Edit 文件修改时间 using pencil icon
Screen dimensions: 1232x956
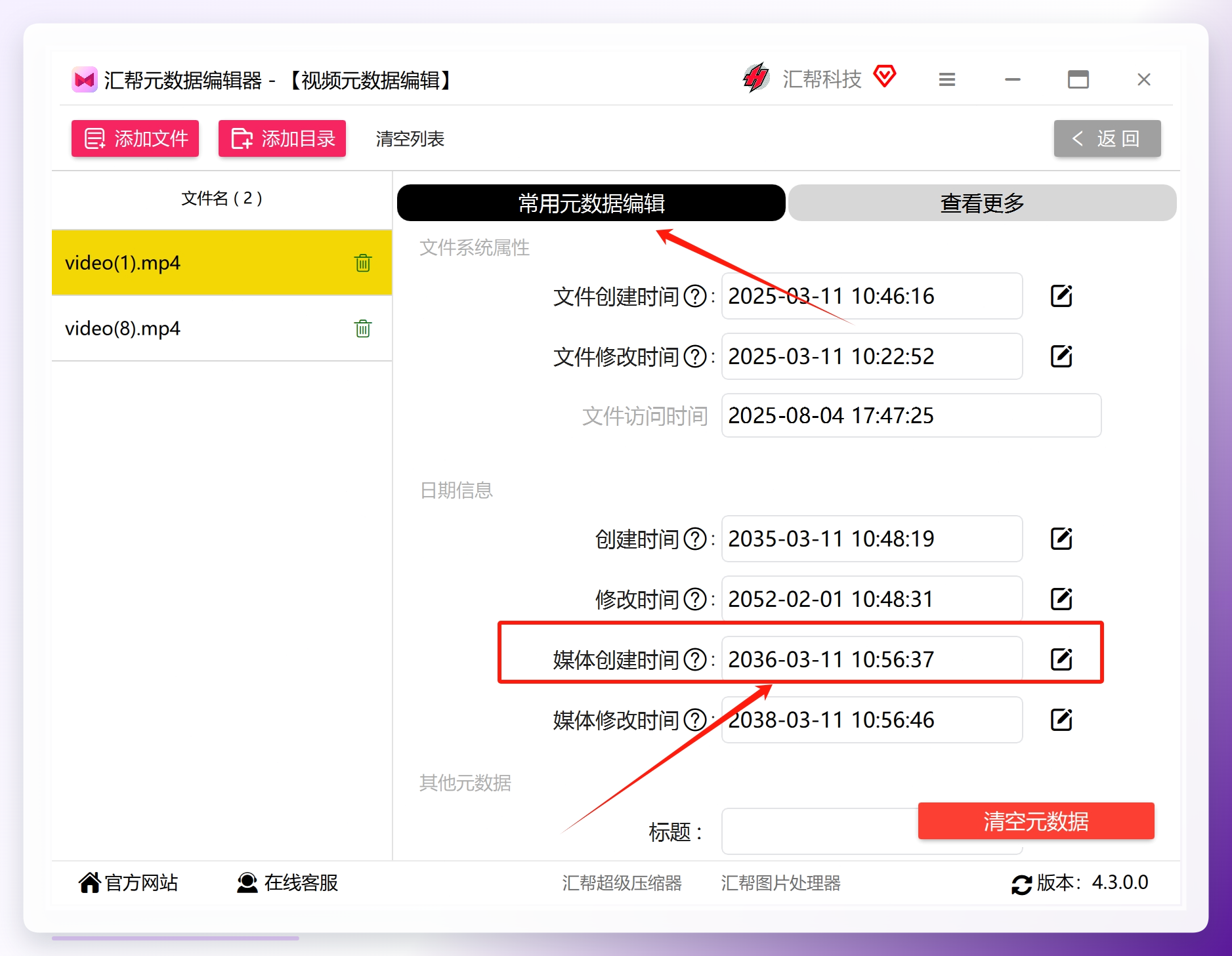(1061, 356)
